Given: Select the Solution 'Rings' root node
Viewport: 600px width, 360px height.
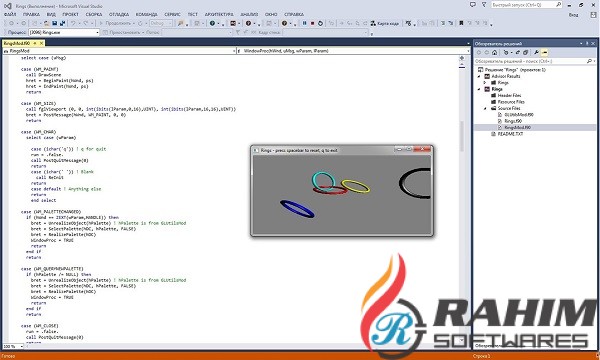Looking at the screenshot, I should click(515, 70).
